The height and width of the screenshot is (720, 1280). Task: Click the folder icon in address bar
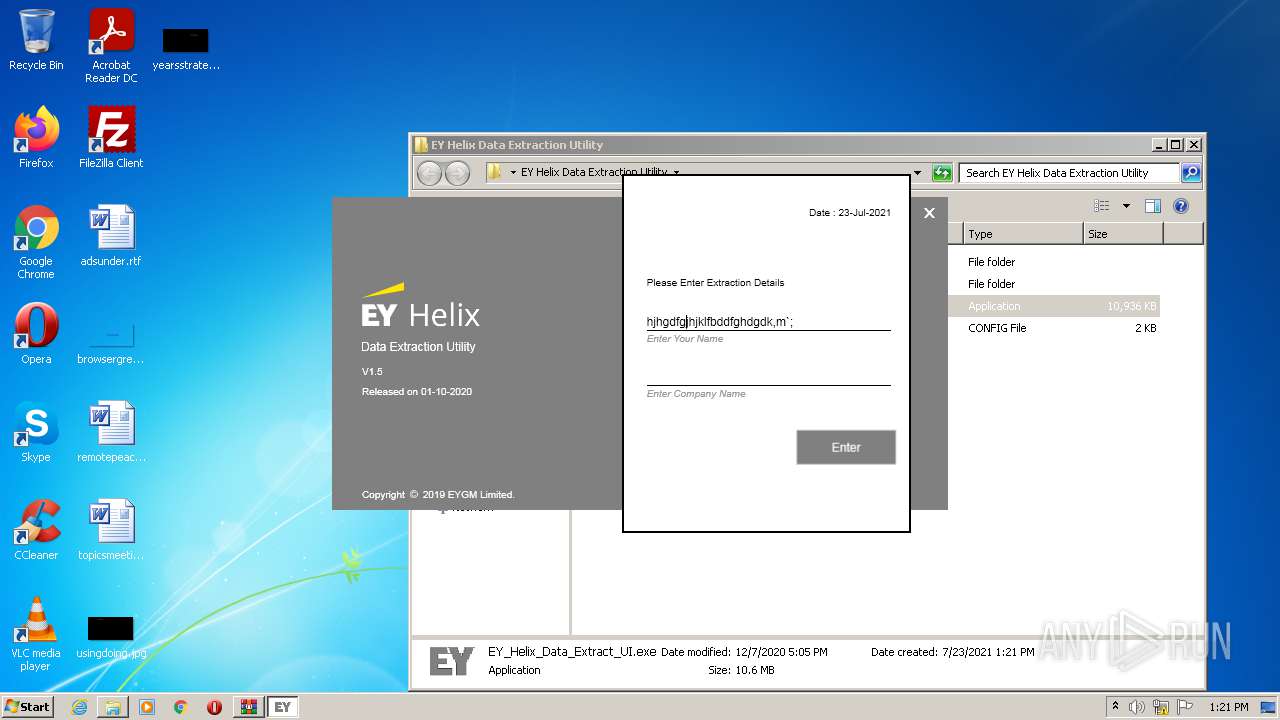click(x=494, y=173)
